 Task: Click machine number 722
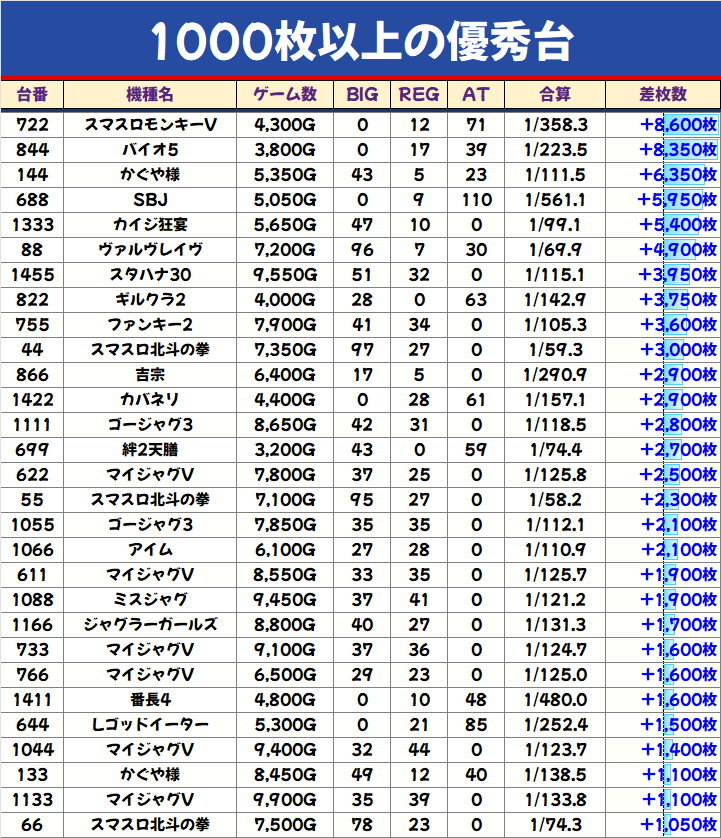[x=32, y=125]
